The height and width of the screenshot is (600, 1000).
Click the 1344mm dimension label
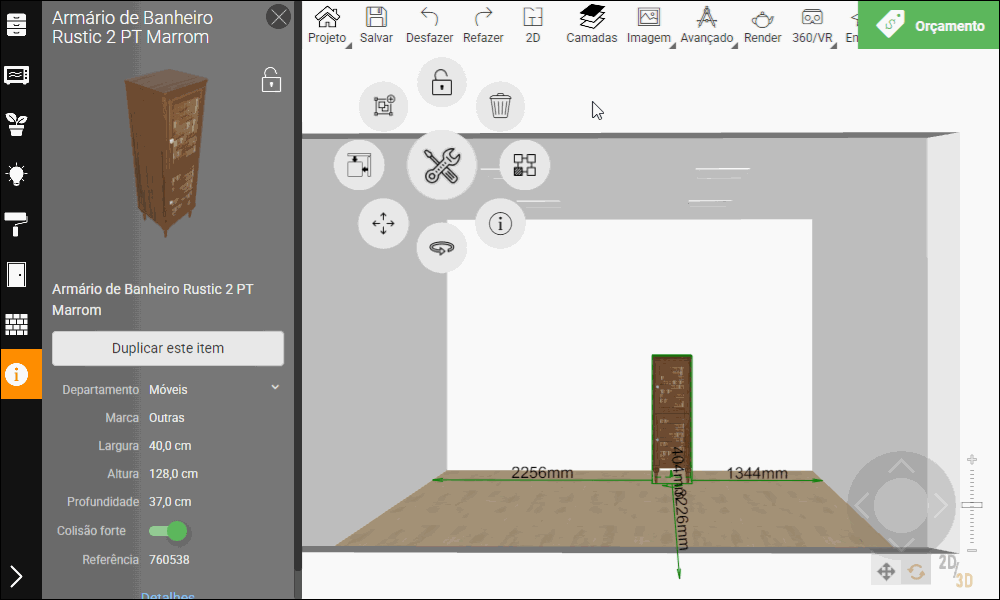click(757, 473)
